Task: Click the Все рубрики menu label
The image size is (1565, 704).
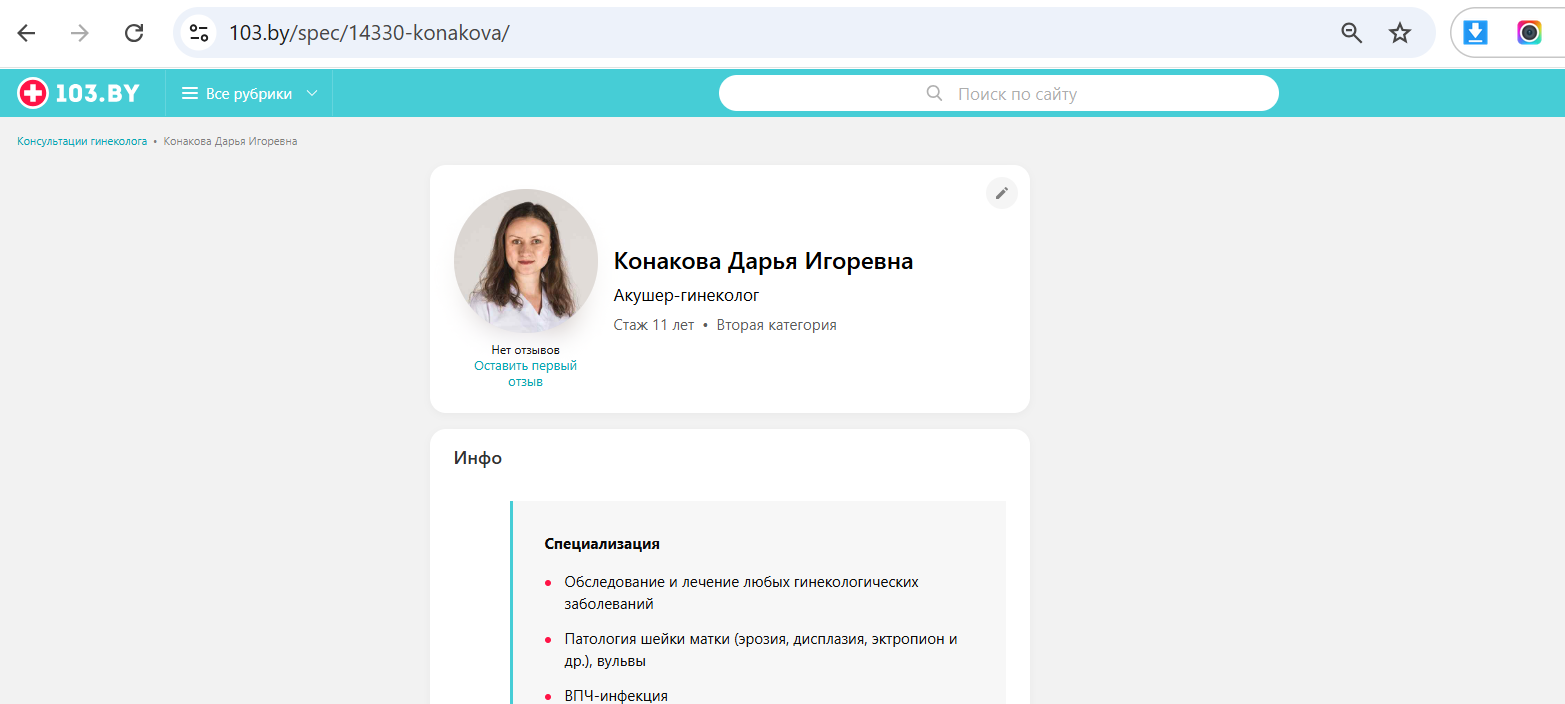Action: [249, 94]
